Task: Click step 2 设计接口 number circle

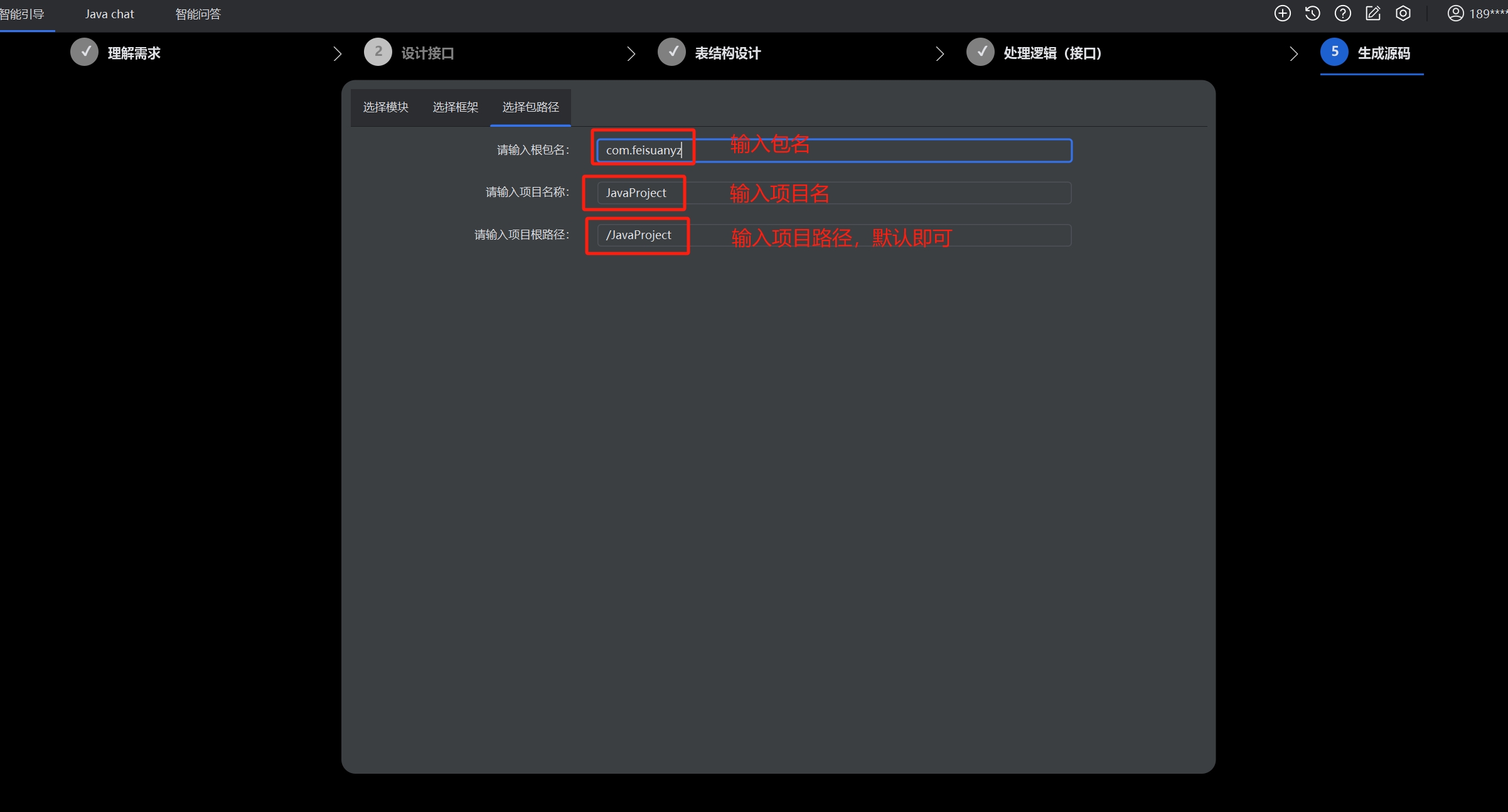Action: [x=378, y=52]
